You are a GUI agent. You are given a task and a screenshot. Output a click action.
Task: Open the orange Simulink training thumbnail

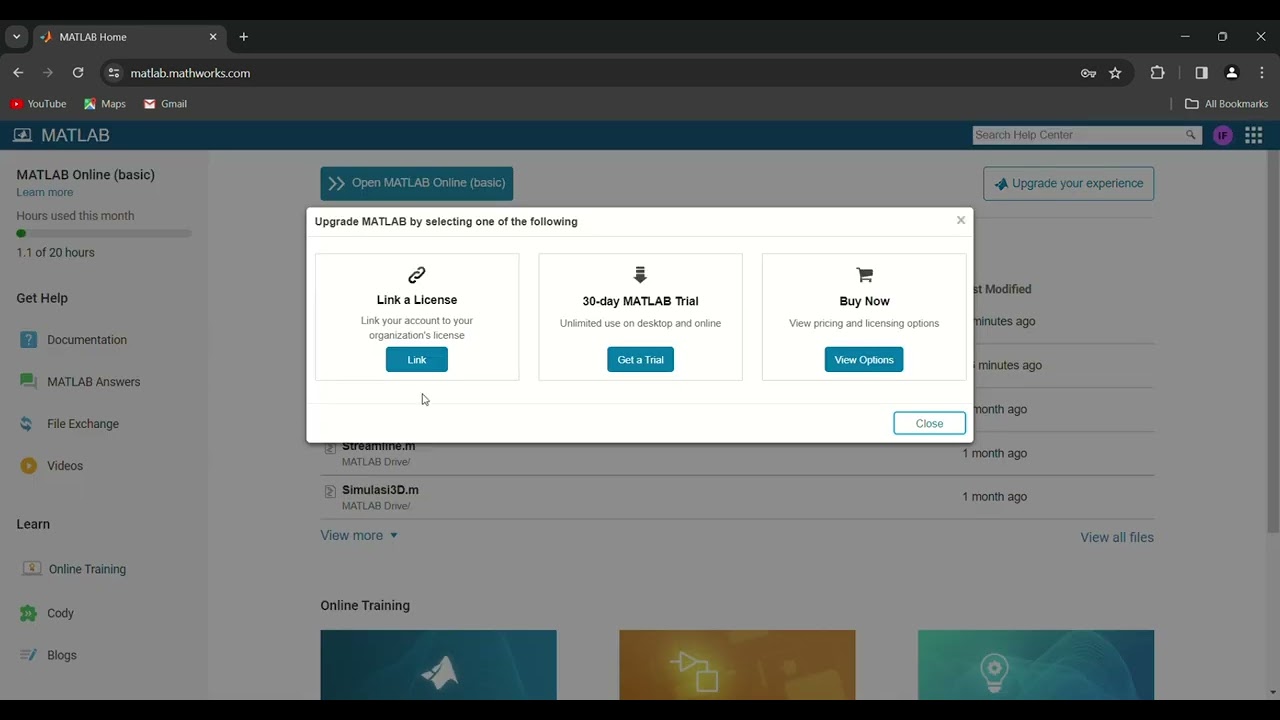pos(737,665)
